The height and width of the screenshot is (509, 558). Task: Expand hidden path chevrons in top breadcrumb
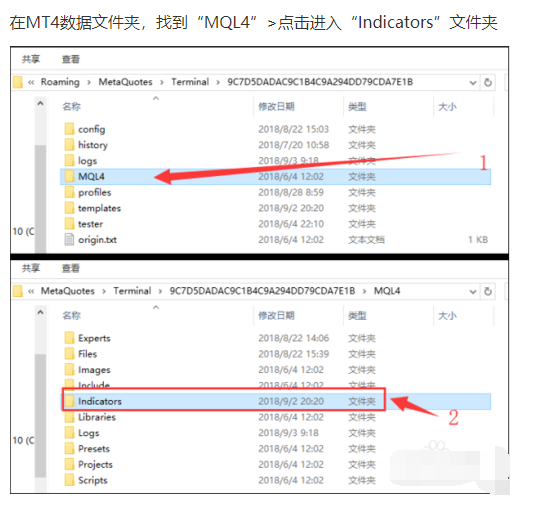click(31, 83)
